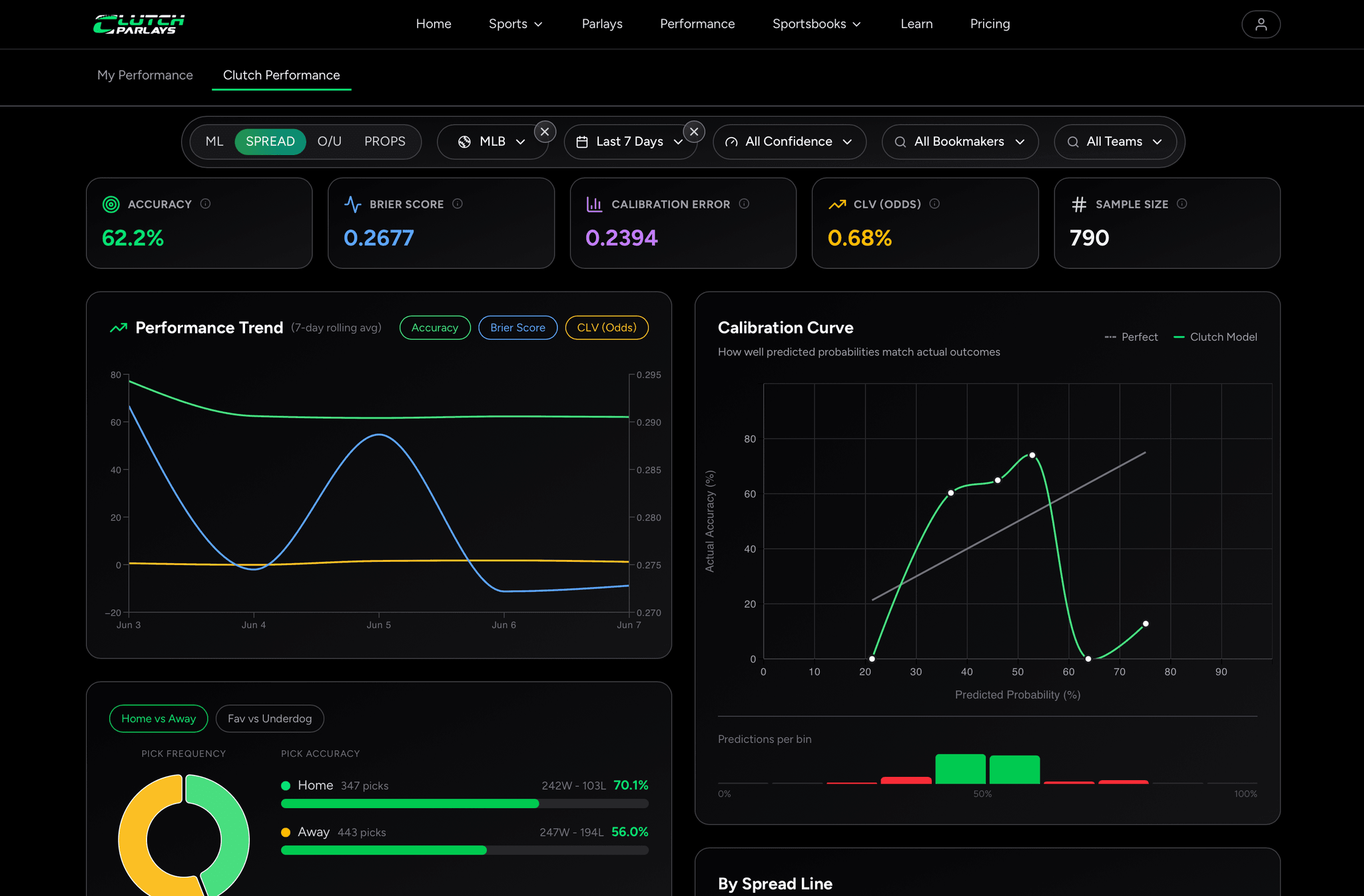Switch to My Performance tab
Image resolution: width=1364 pixels, height=896 pixels.
[x=145, y=75]
